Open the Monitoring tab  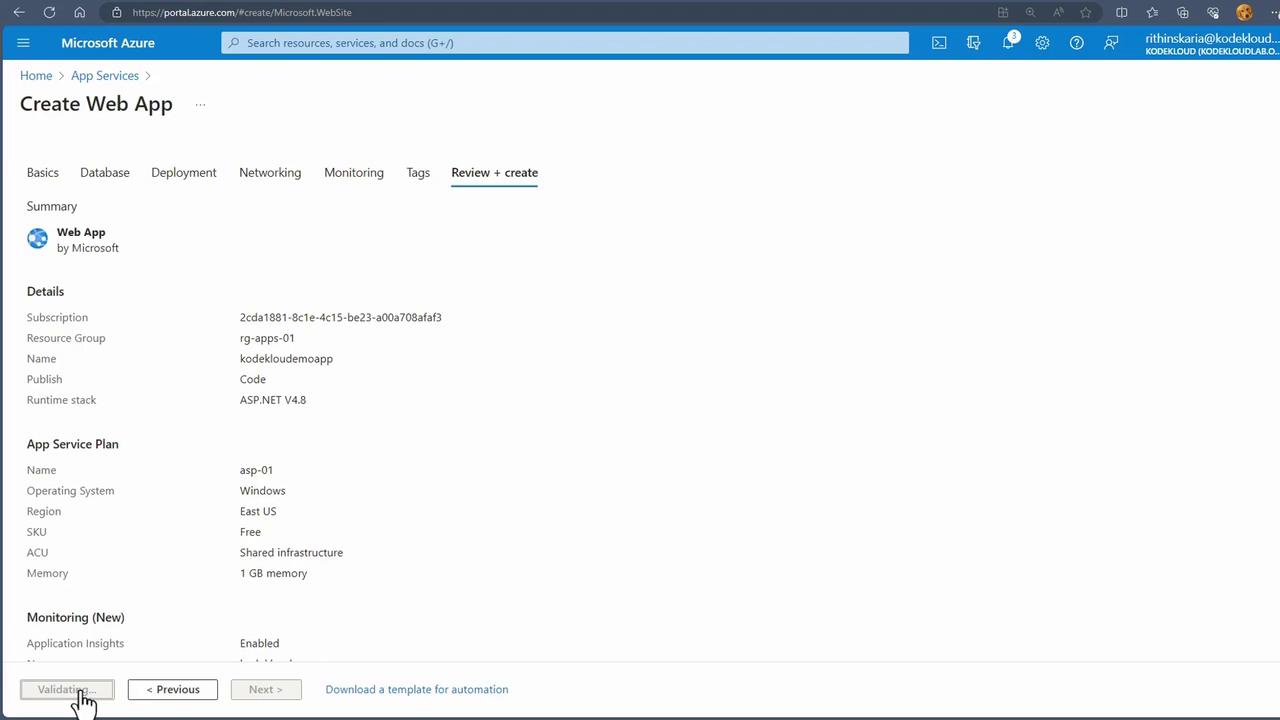tap(354, 172)
